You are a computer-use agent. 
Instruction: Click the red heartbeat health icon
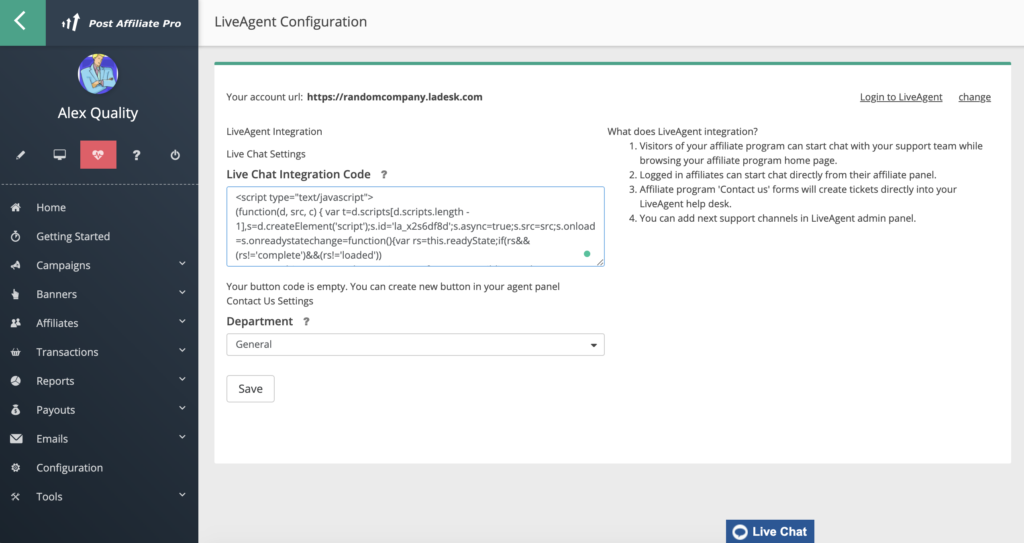coord(98,155)
